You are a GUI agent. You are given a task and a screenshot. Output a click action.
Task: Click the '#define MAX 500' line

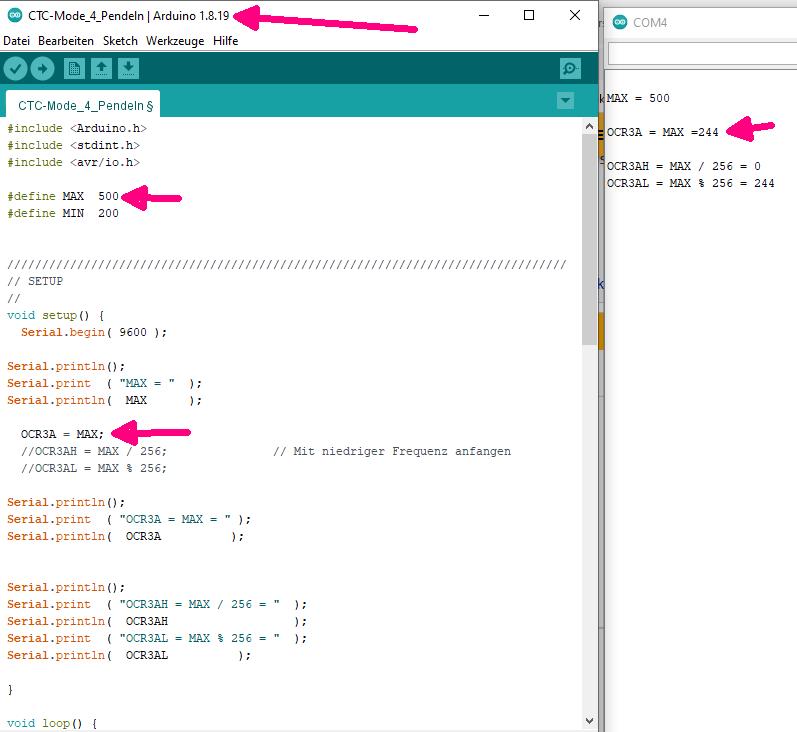(63, 196)
